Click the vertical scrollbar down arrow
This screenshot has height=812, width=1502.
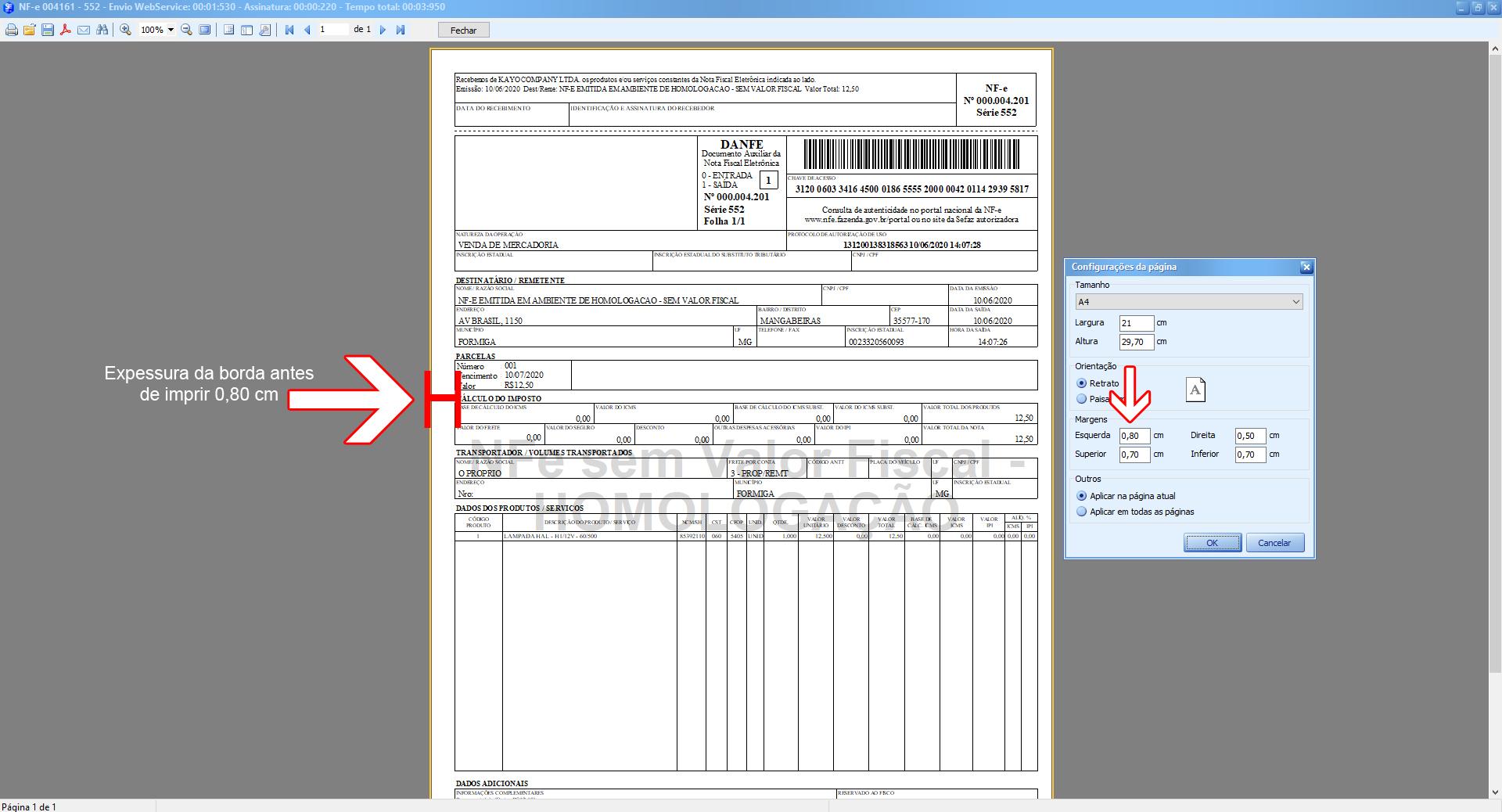tap(1495, 792)
